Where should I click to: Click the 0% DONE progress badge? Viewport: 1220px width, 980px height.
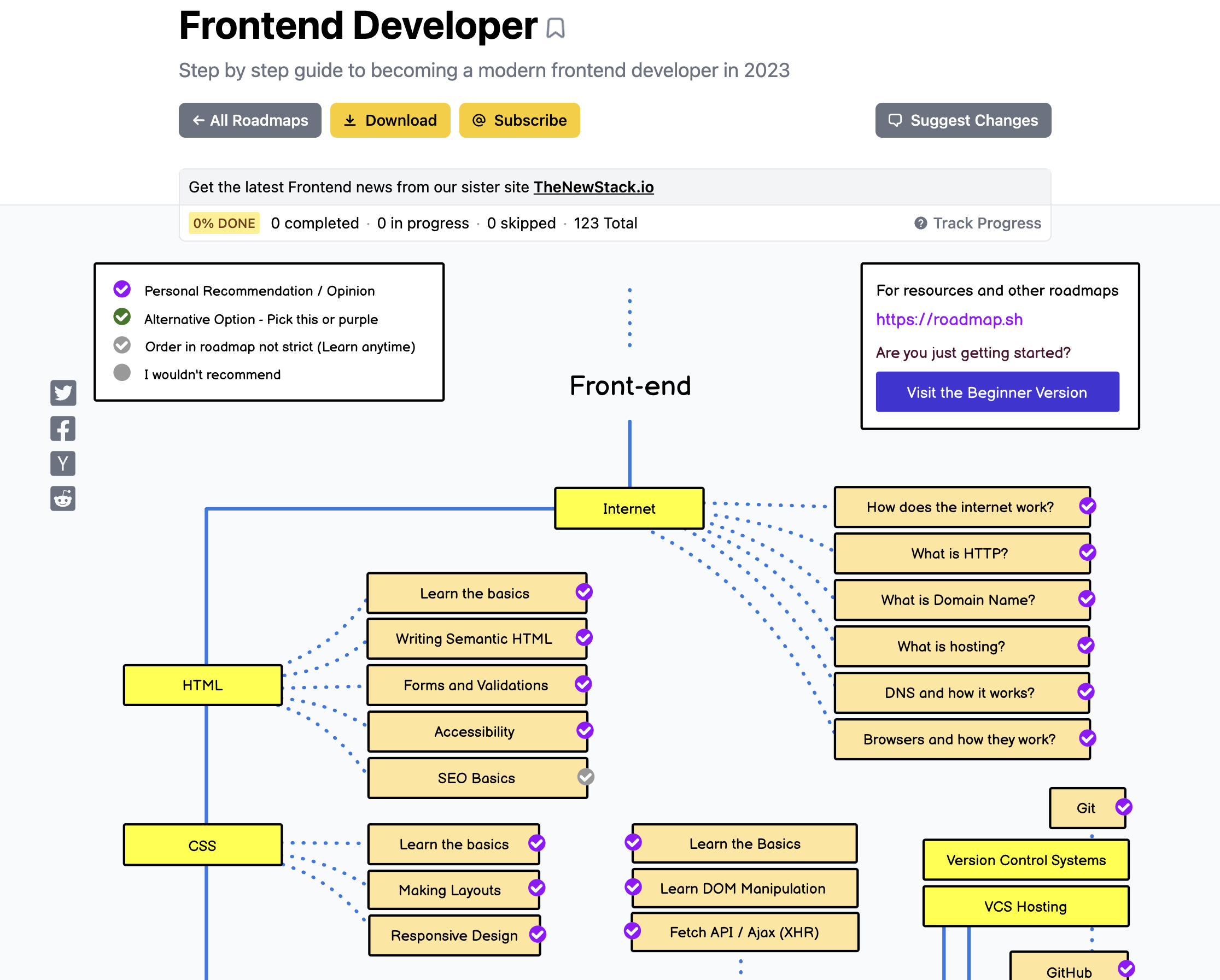(x=224, y=224)
